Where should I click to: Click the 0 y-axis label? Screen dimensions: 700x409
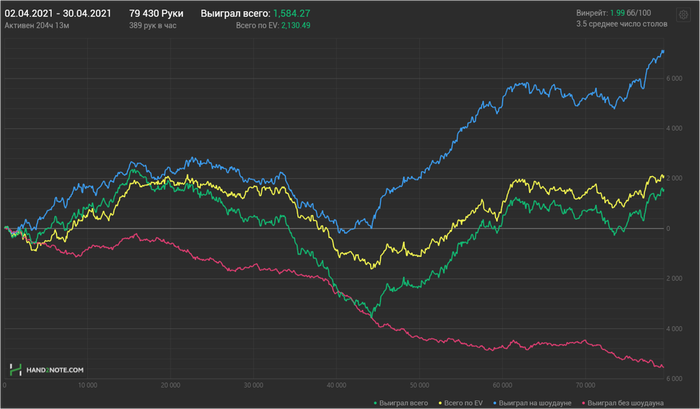tap(668, 229)
